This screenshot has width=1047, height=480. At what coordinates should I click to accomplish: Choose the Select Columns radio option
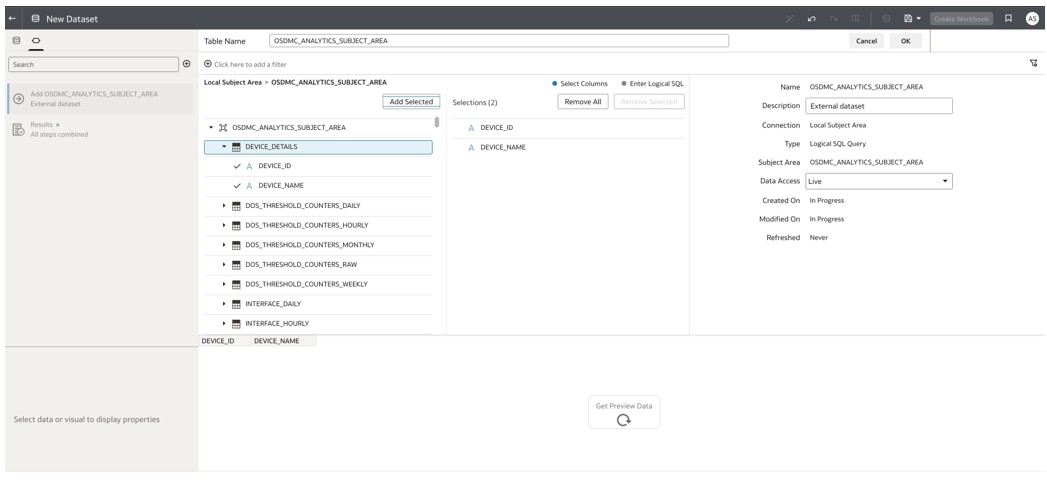(580, 83)
